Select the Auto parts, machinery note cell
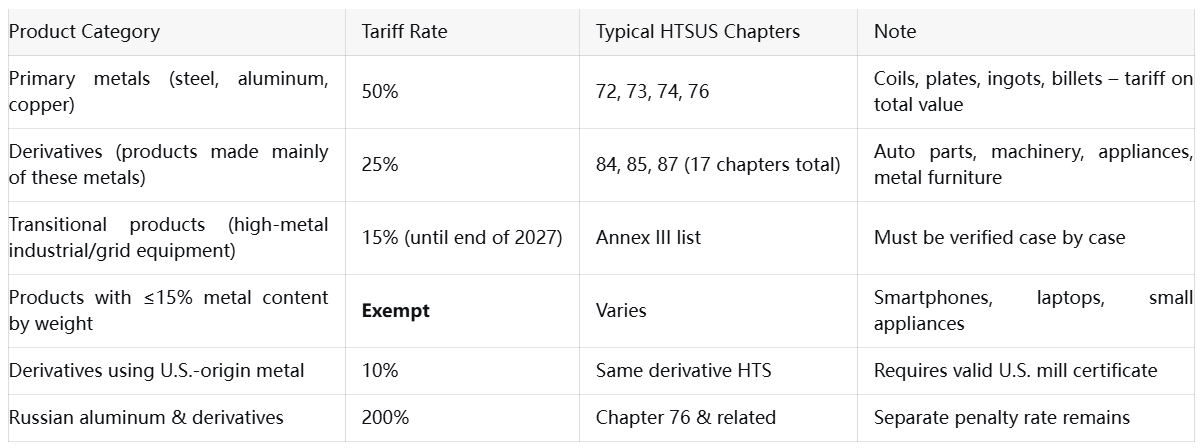 (x=1032, y=165)
